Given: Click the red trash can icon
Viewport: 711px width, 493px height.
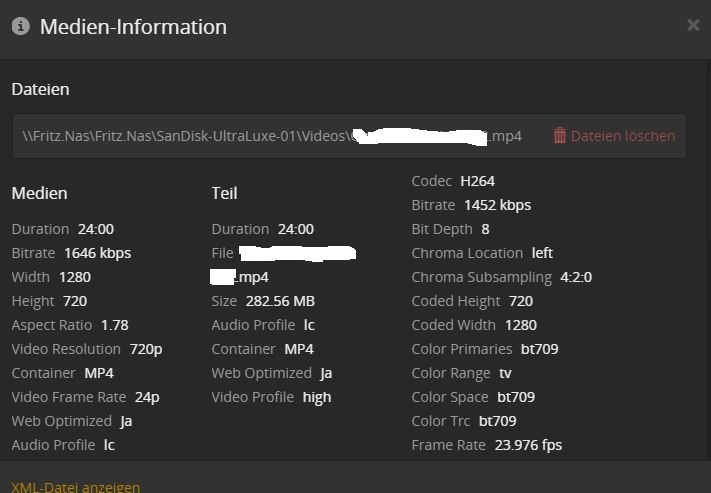Looking at the screenshot, I should click(x=560, y=135).
